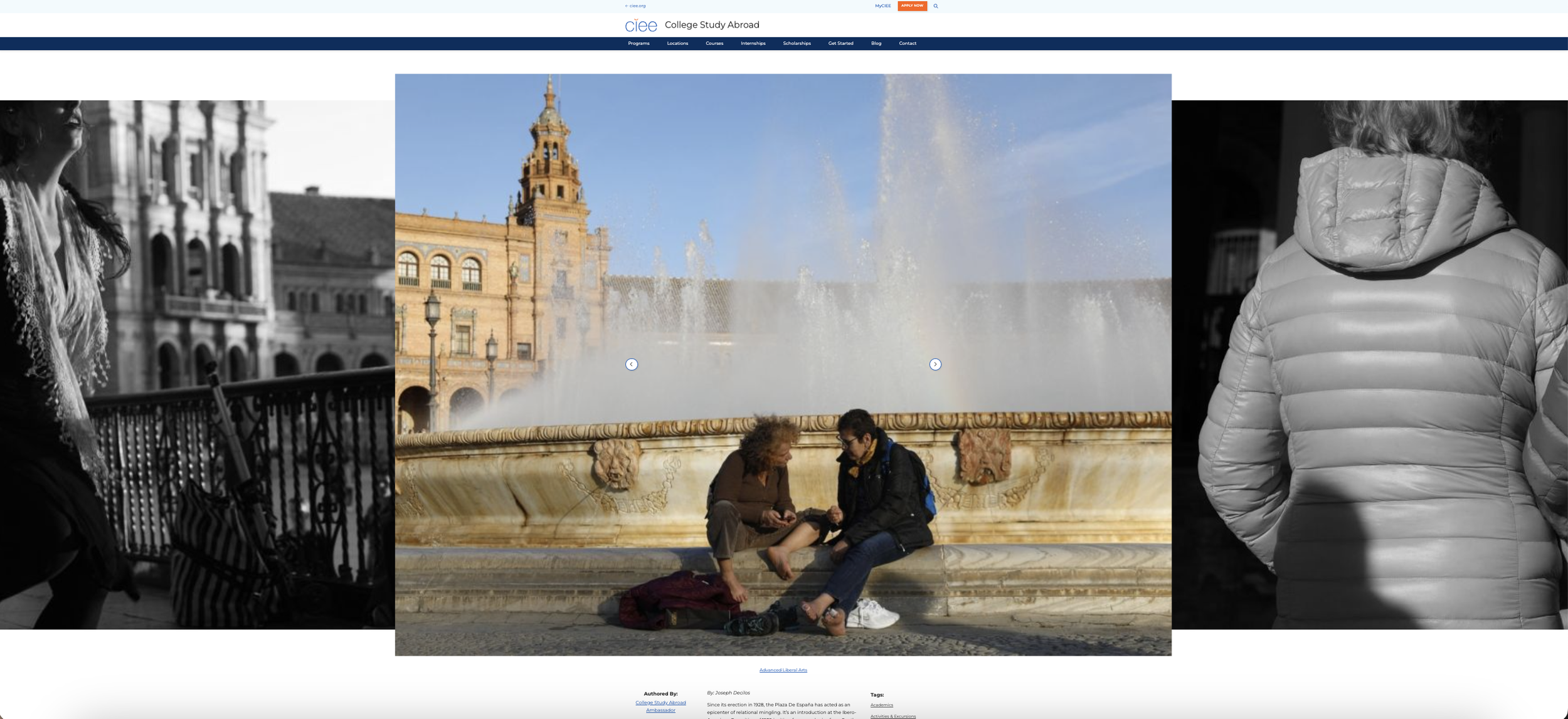Click the black-and-white balcony photo slide
Image resolution: width=1568 pixels, height=719 pixels.
[197, 364]
